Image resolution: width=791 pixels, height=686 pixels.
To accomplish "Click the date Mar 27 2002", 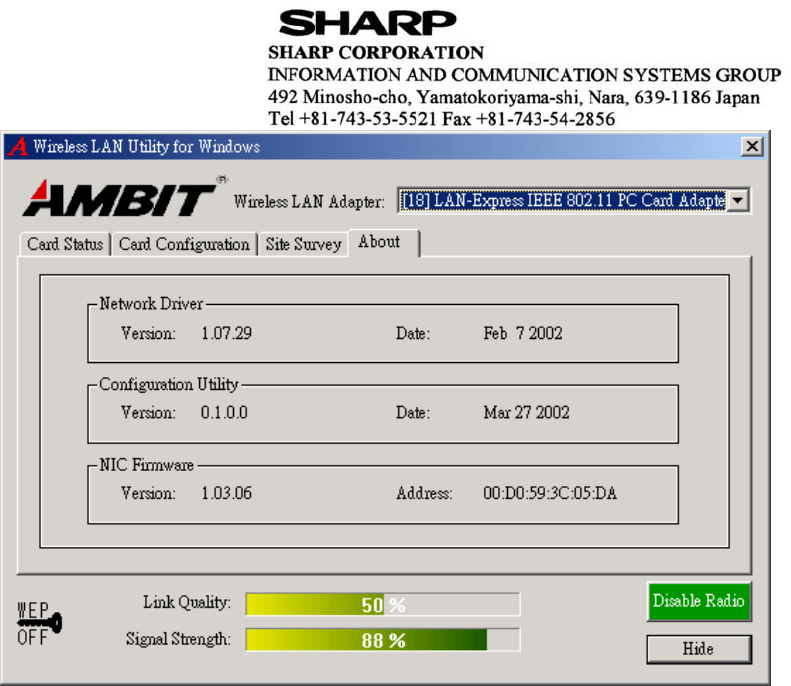I will 526,413.
